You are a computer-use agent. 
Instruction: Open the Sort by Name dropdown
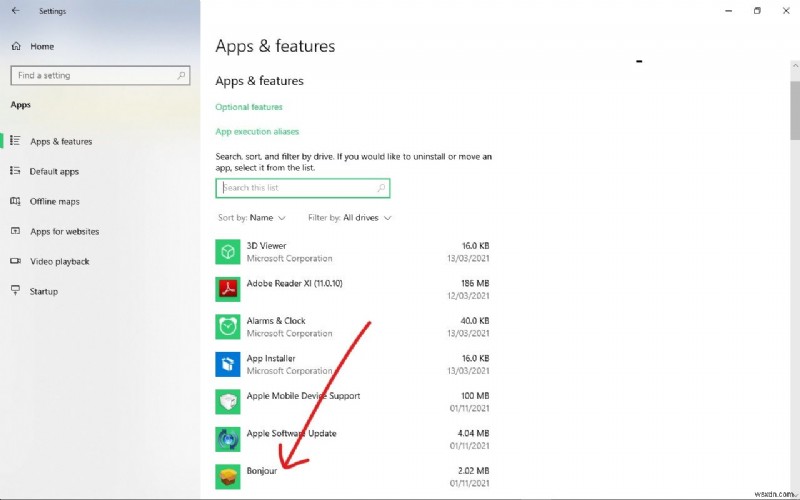252,217
